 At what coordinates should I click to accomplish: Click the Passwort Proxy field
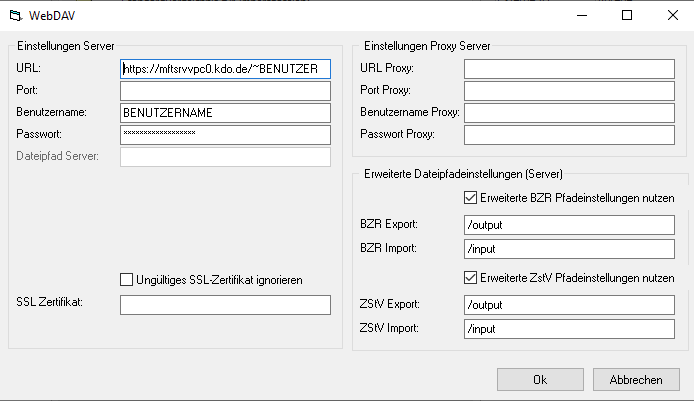coord(569,134)
